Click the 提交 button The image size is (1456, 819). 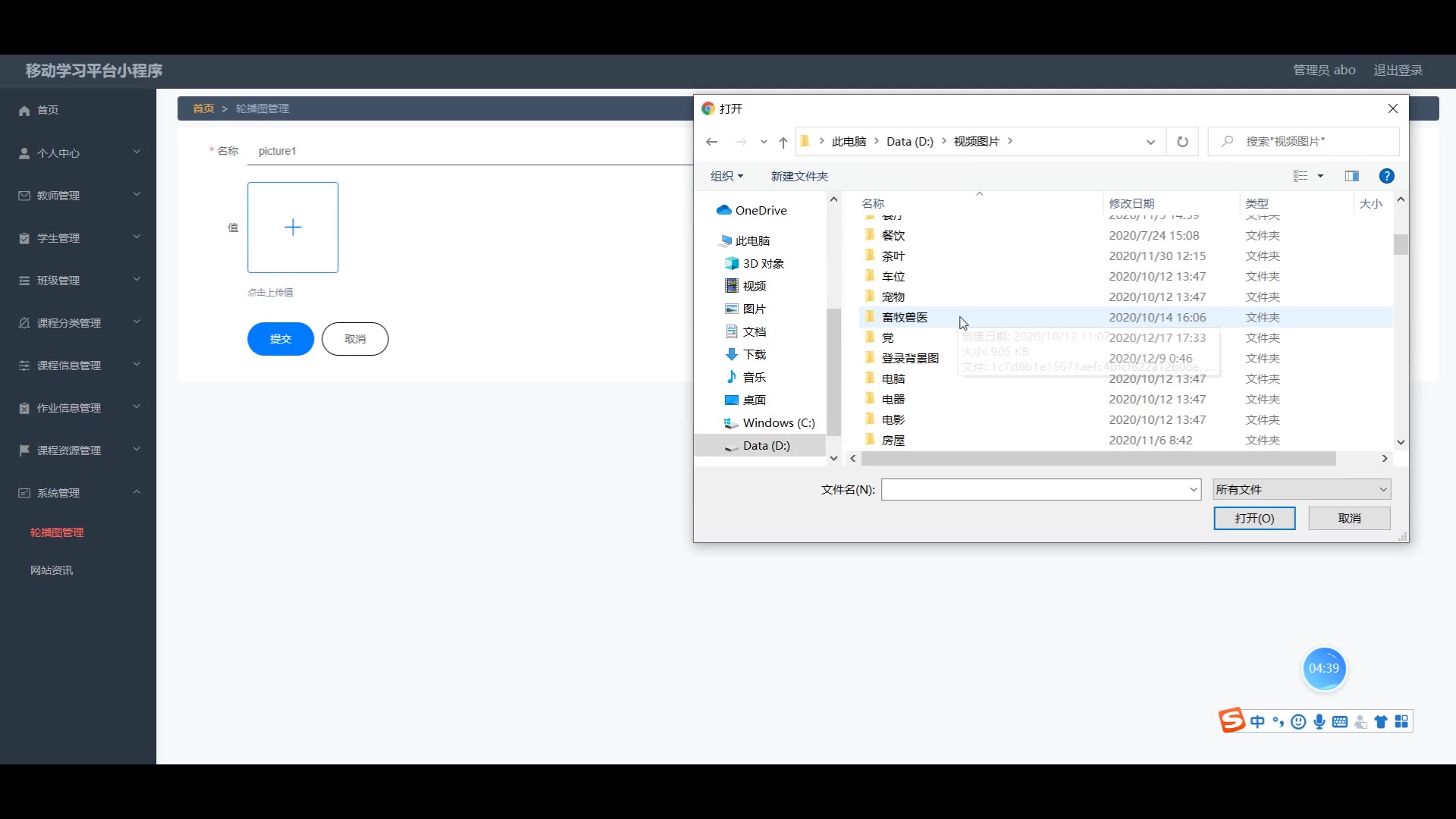(281, 339)
